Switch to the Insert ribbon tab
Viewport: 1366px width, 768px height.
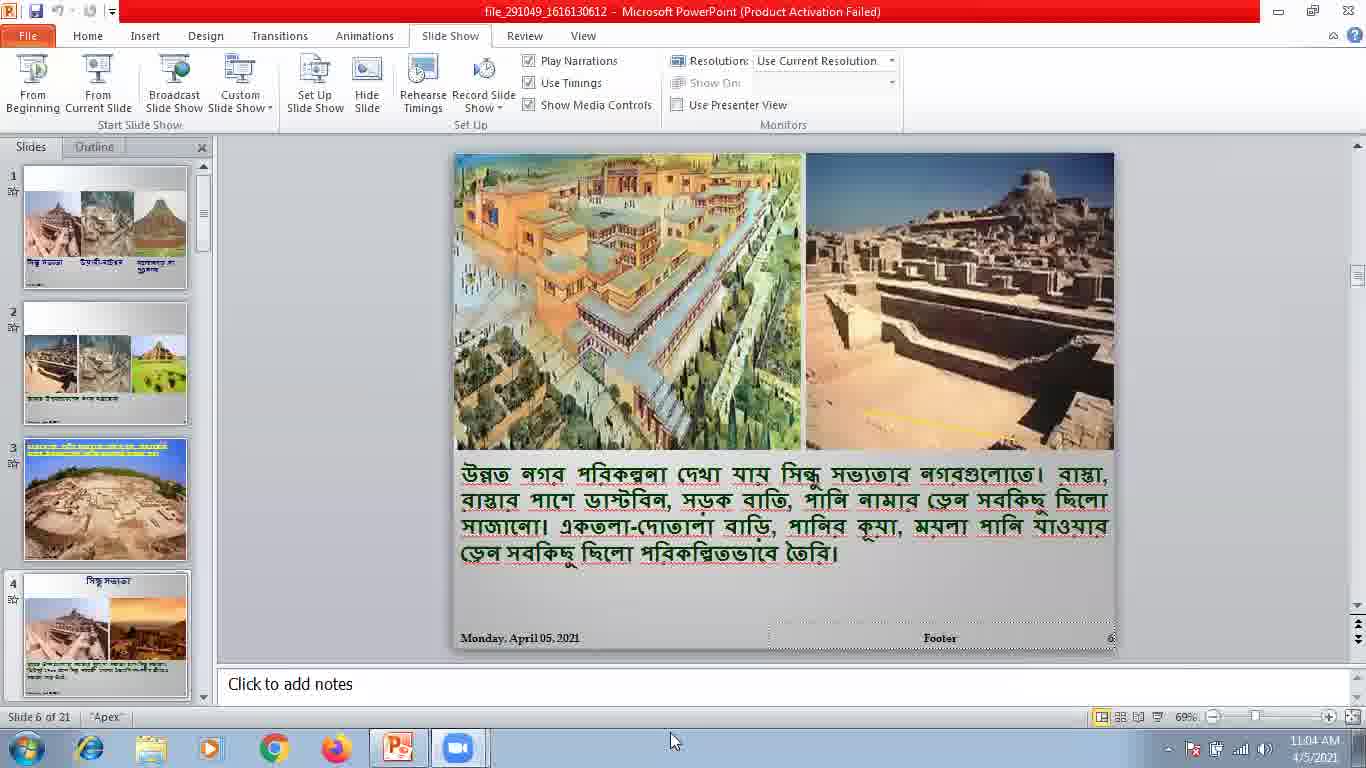coord(145,36)
